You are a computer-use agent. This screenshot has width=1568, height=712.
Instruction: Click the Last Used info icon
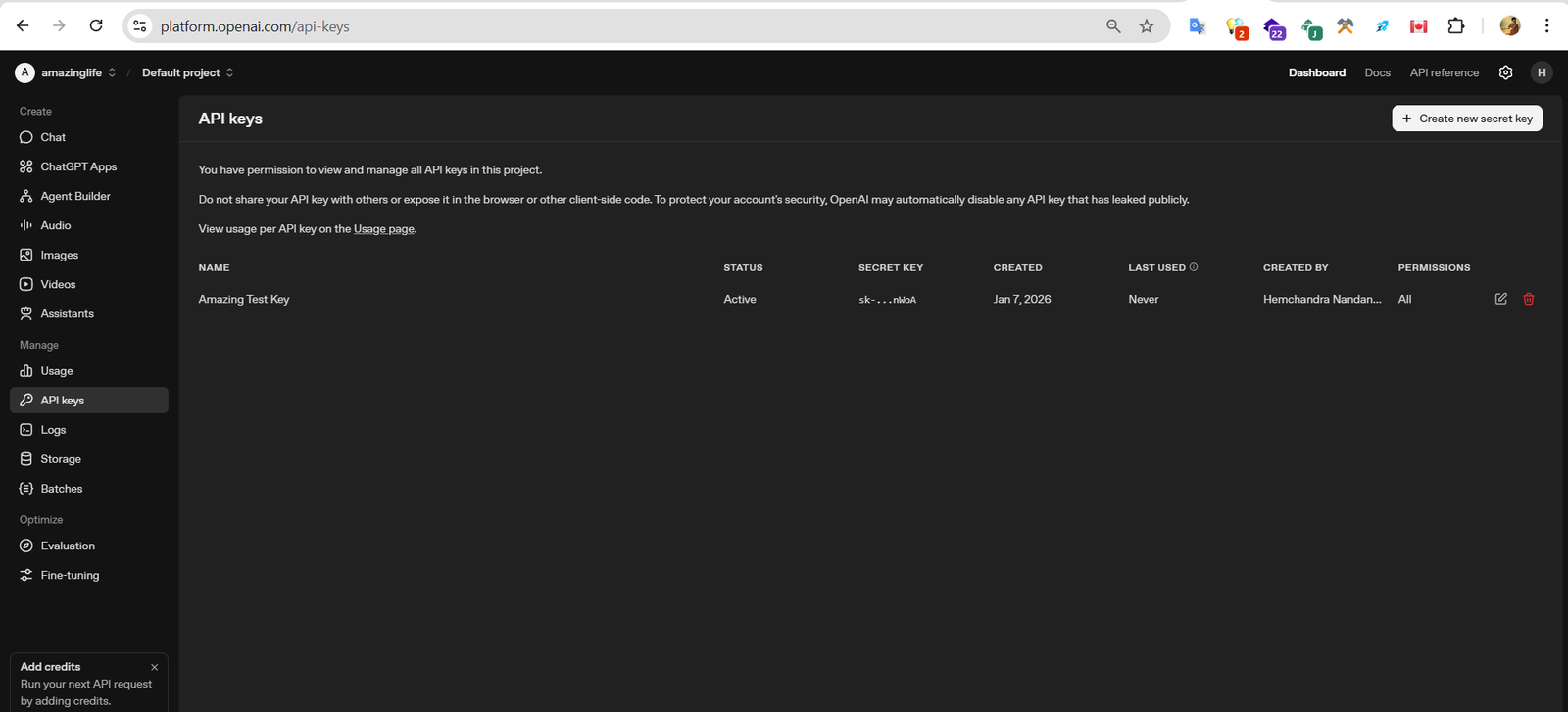point(1193,267)
